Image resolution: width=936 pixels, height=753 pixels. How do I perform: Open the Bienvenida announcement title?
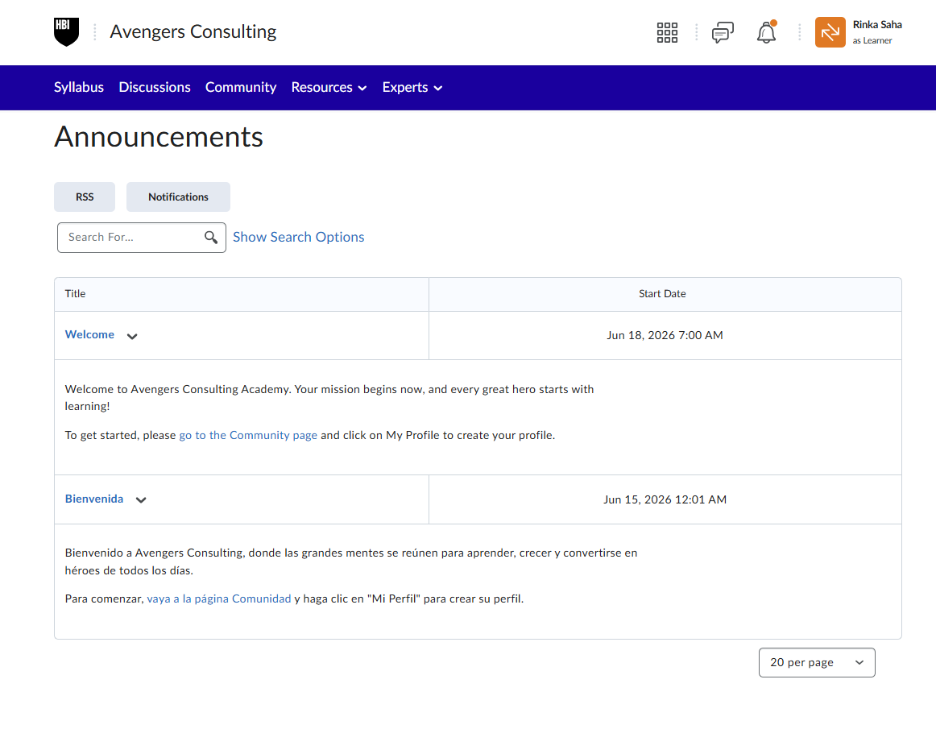point(94,499)
